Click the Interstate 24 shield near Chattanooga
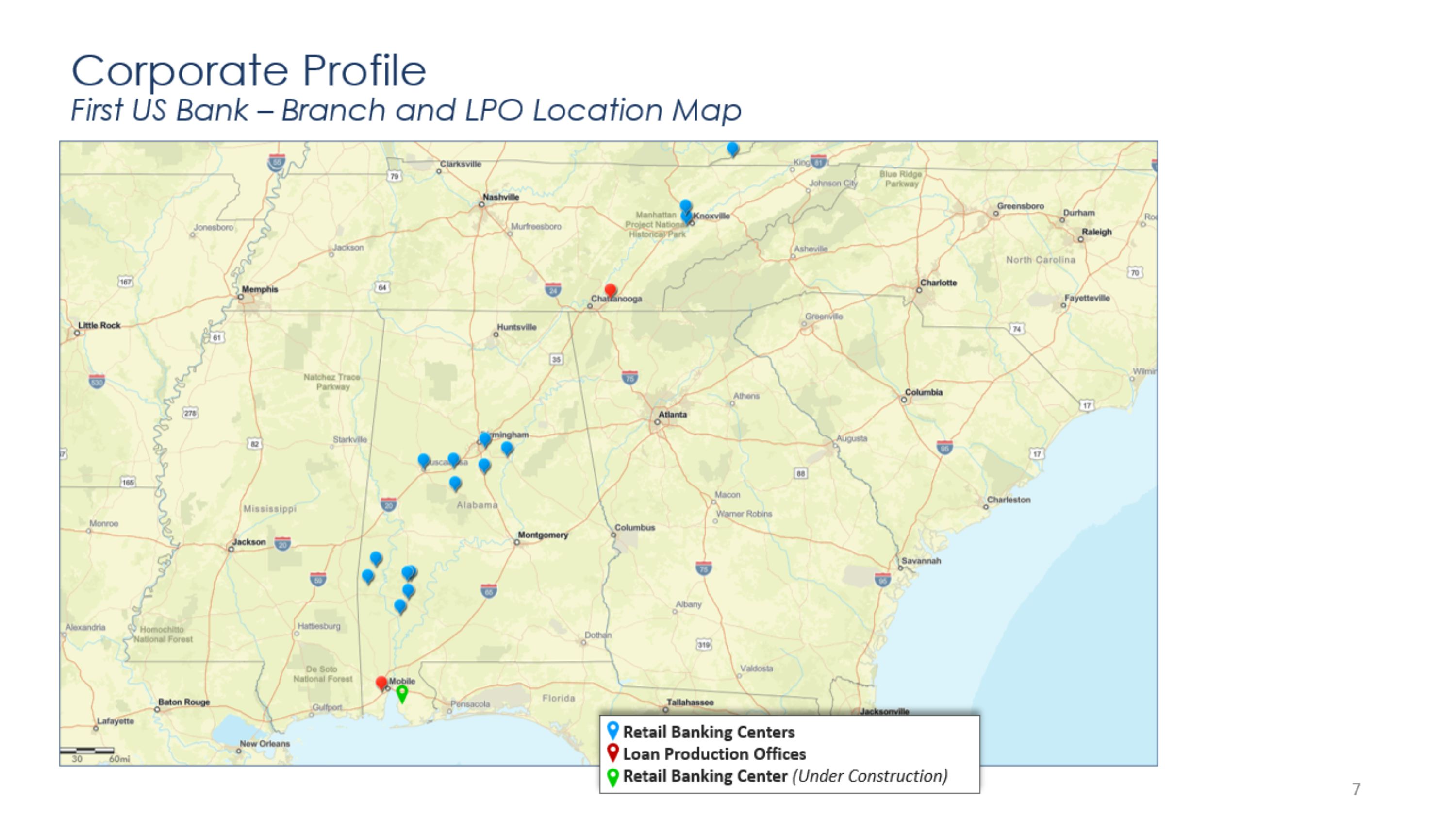 (x=553, y=290)
